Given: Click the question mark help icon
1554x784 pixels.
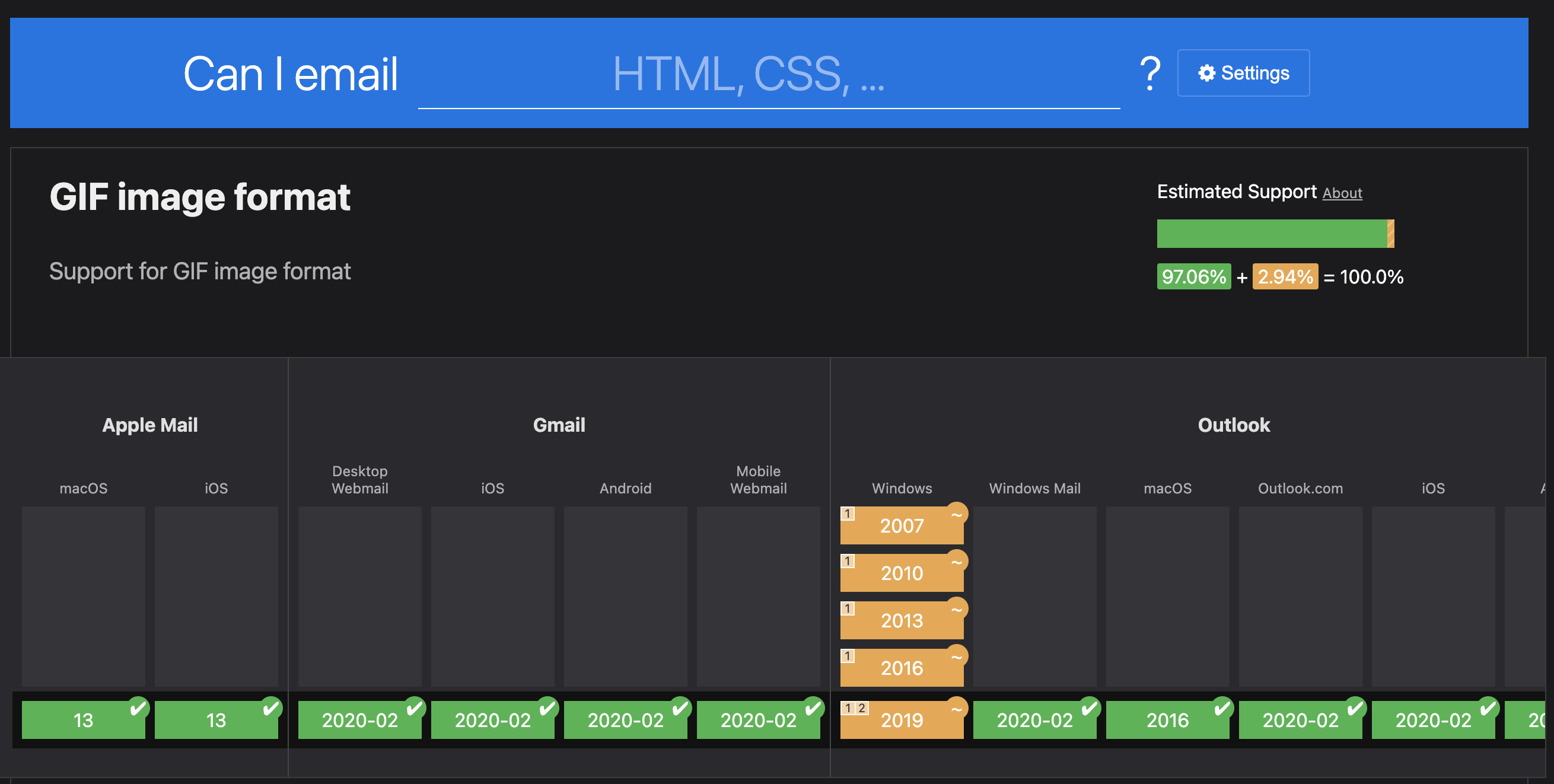Looking at the screenshot, I should [x=1150, y=74].
